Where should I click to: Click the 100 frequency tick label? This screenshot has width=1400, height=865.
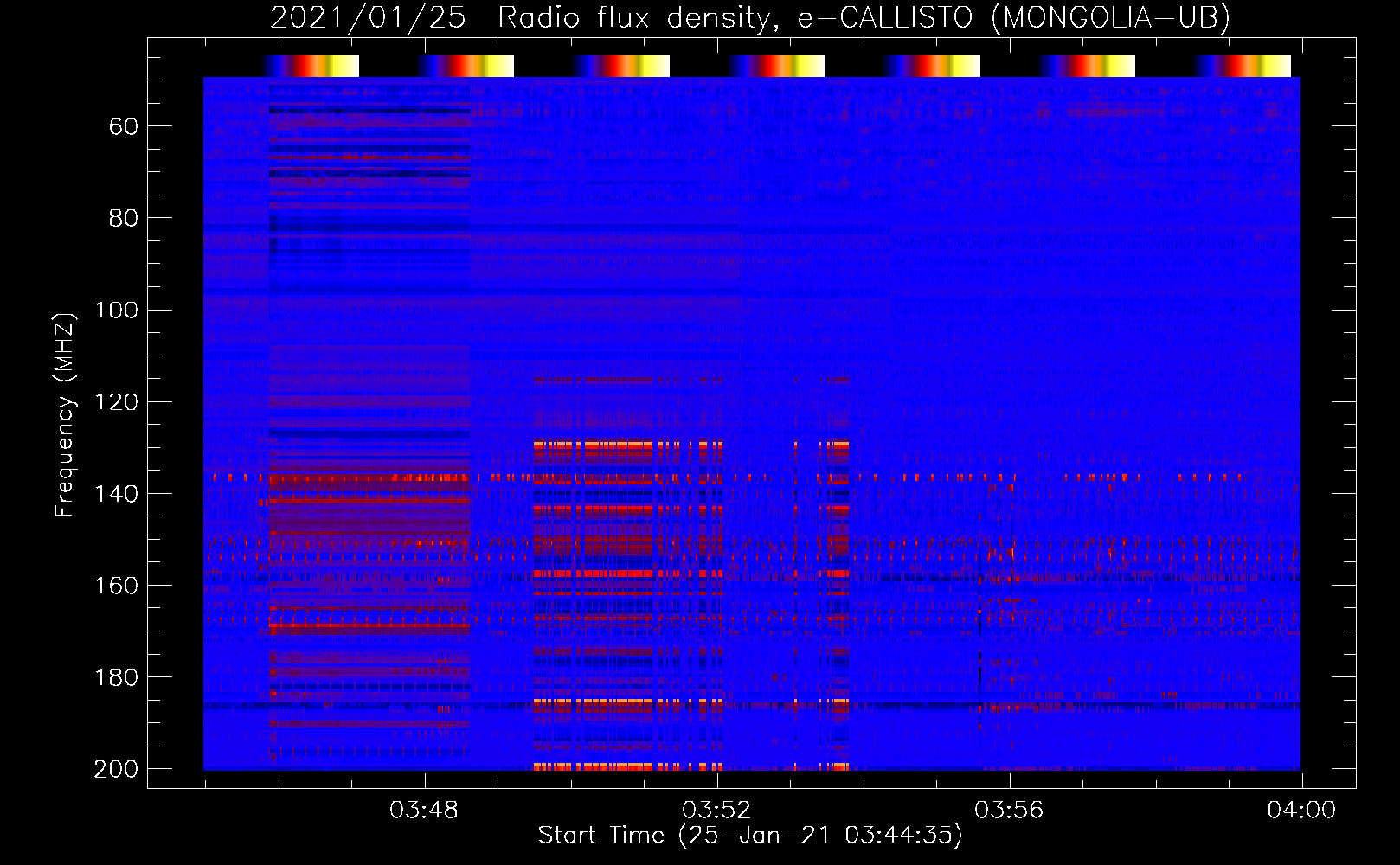pos(116,311)
